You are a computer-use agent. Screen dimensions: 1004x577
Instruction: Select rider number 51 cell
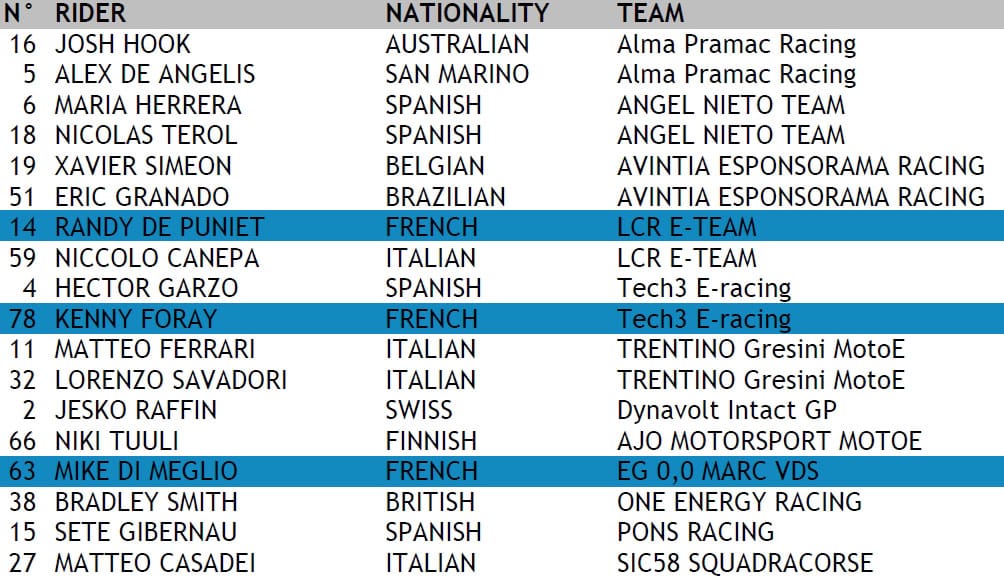(x=22, y=197)
